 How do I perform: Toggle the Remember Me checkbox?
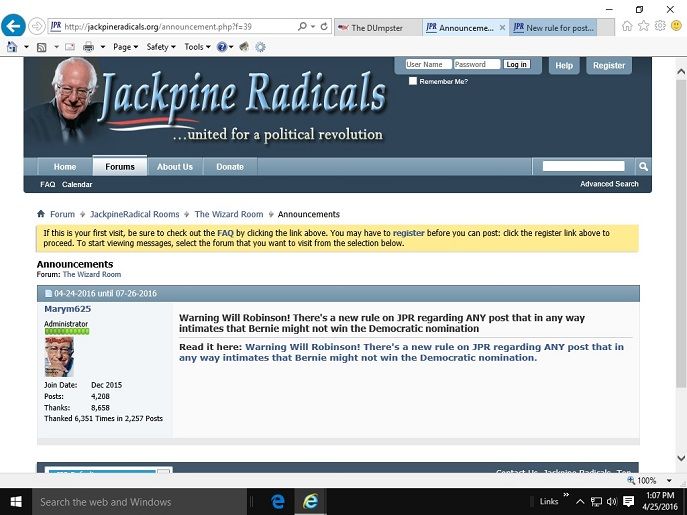(x=412, y=81)
